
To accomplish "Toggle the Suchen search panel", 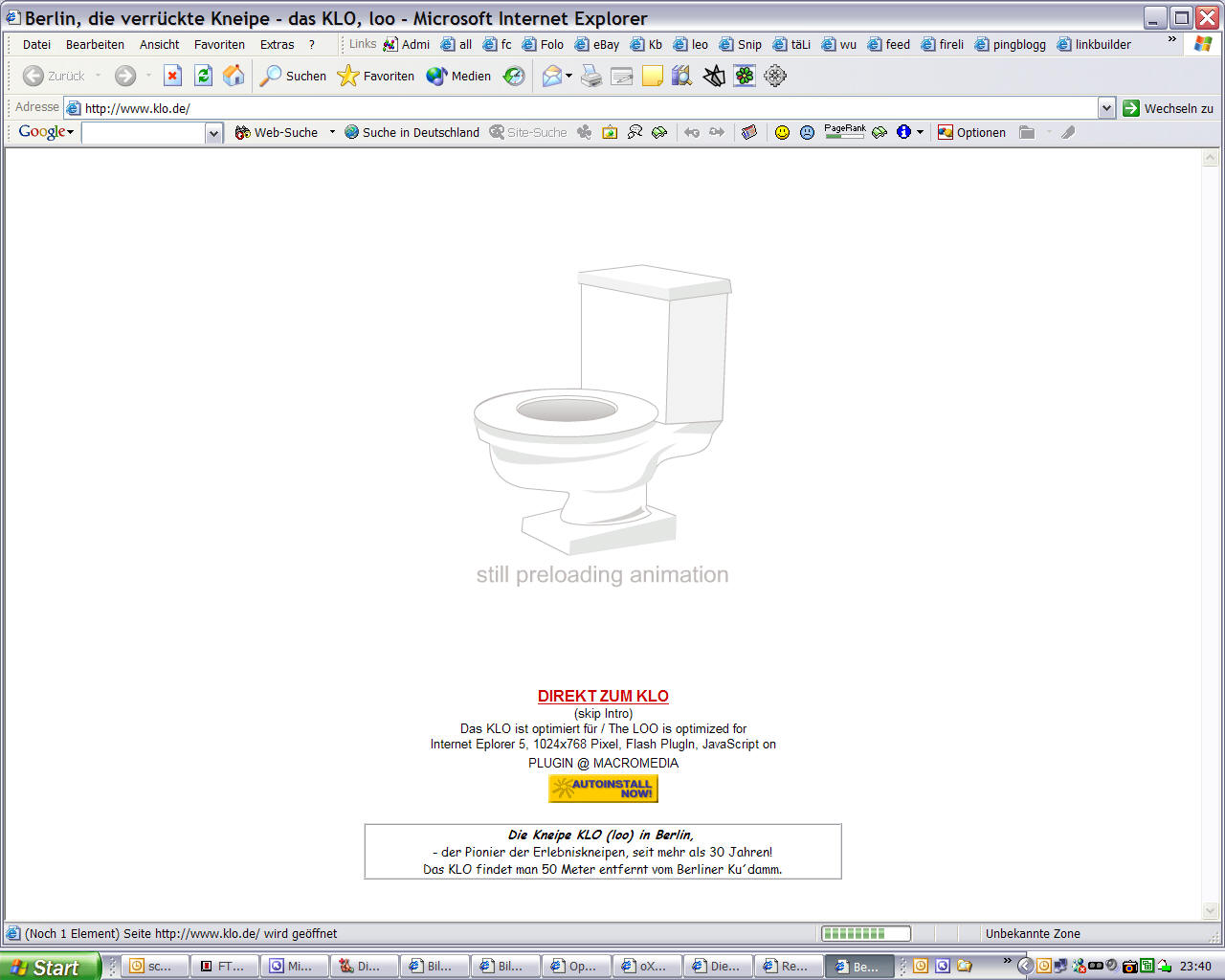I will [294, 76].
